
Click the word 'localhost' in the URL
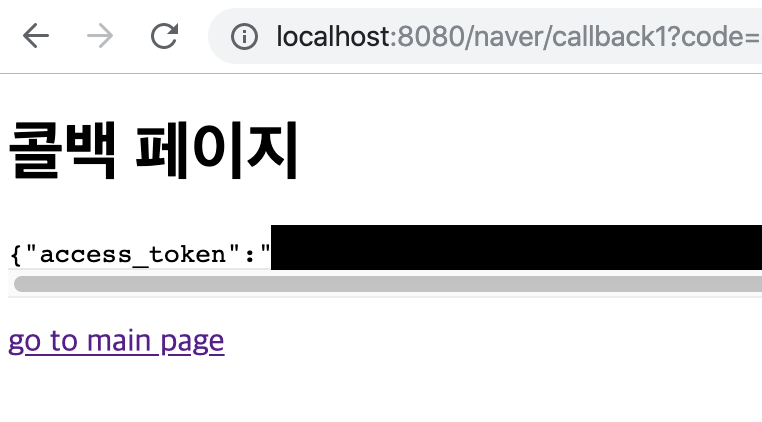333,36
